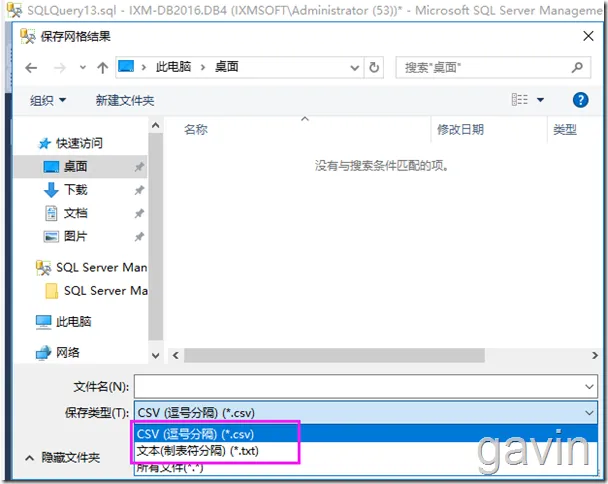Open 图片 folder in the sidebar

[x=76, y=236]
